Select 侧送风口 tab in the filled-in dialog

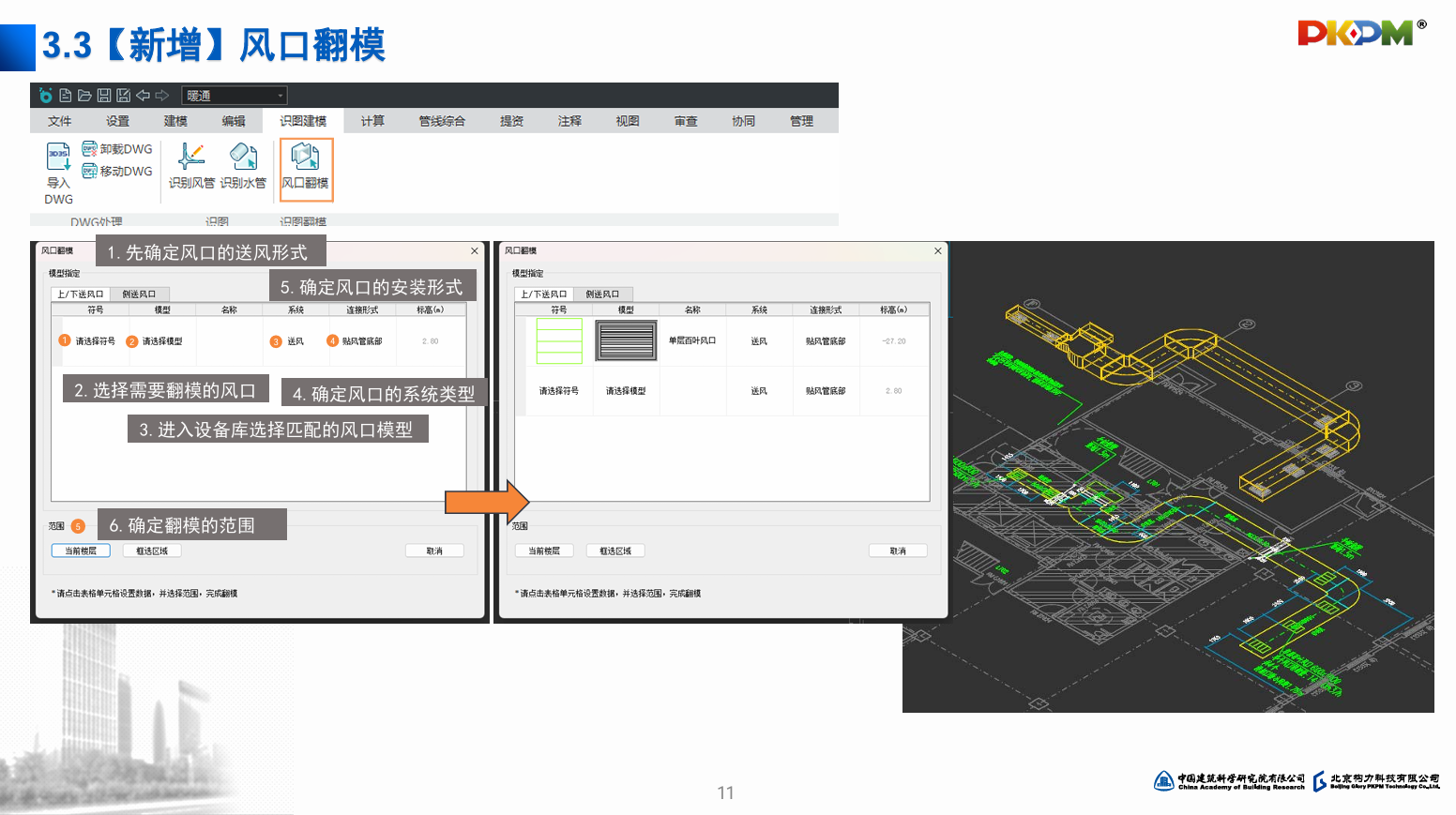click(602, 294)
